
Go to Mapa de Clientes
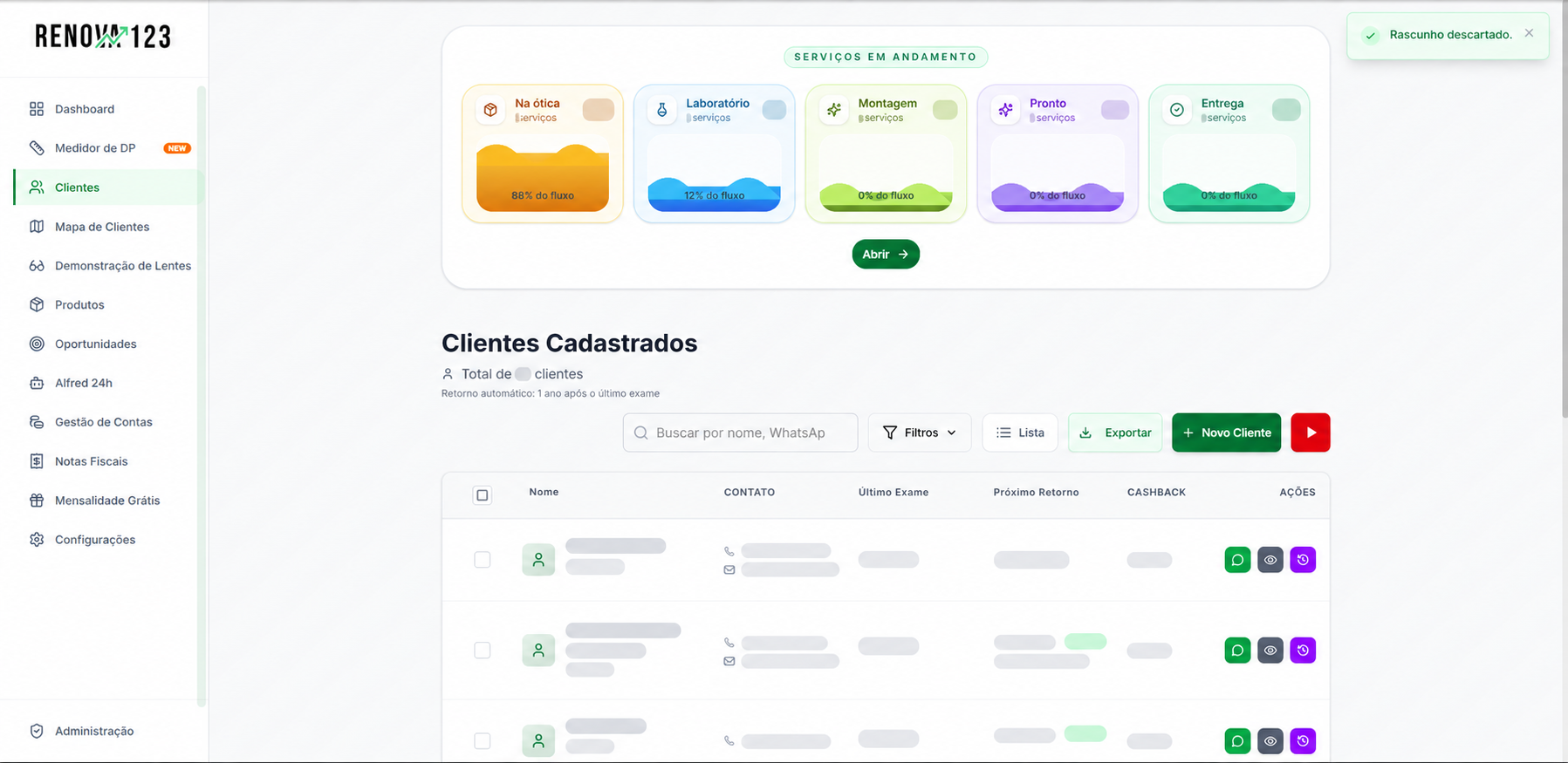click(108, 227)
